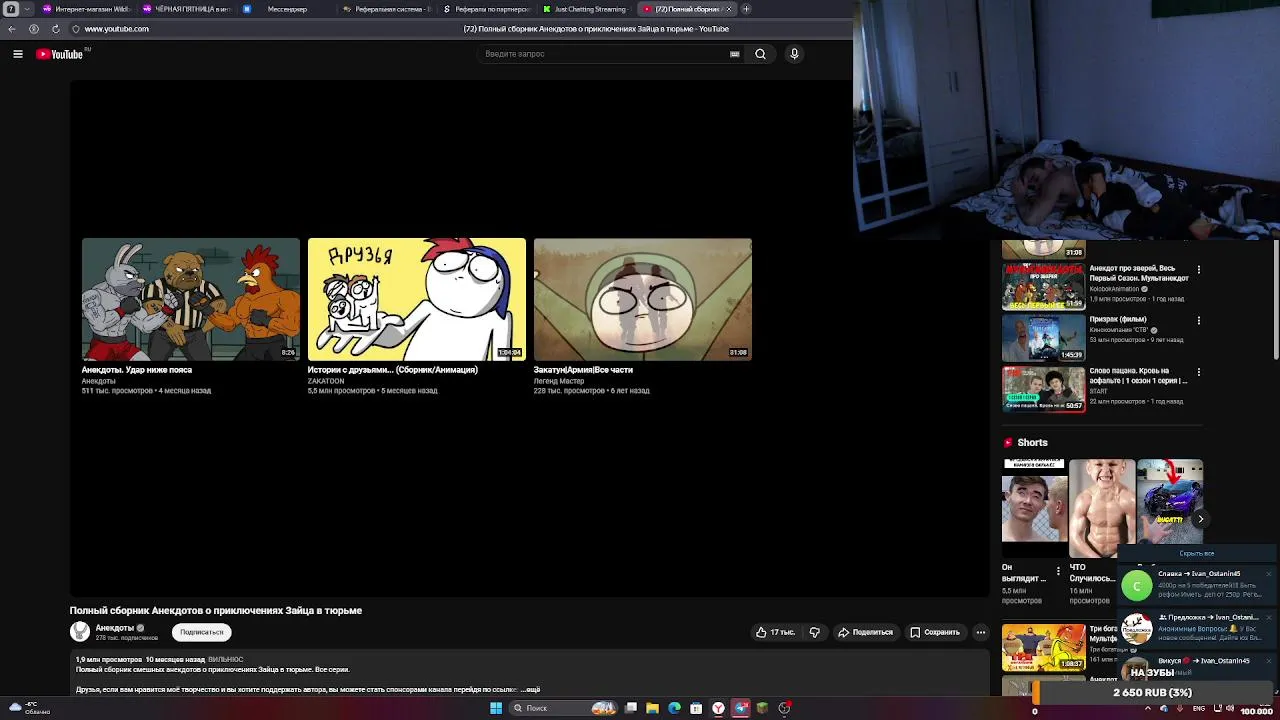
Task: Show next Shorts with the arrow chevron
Action: [1200, 519]
